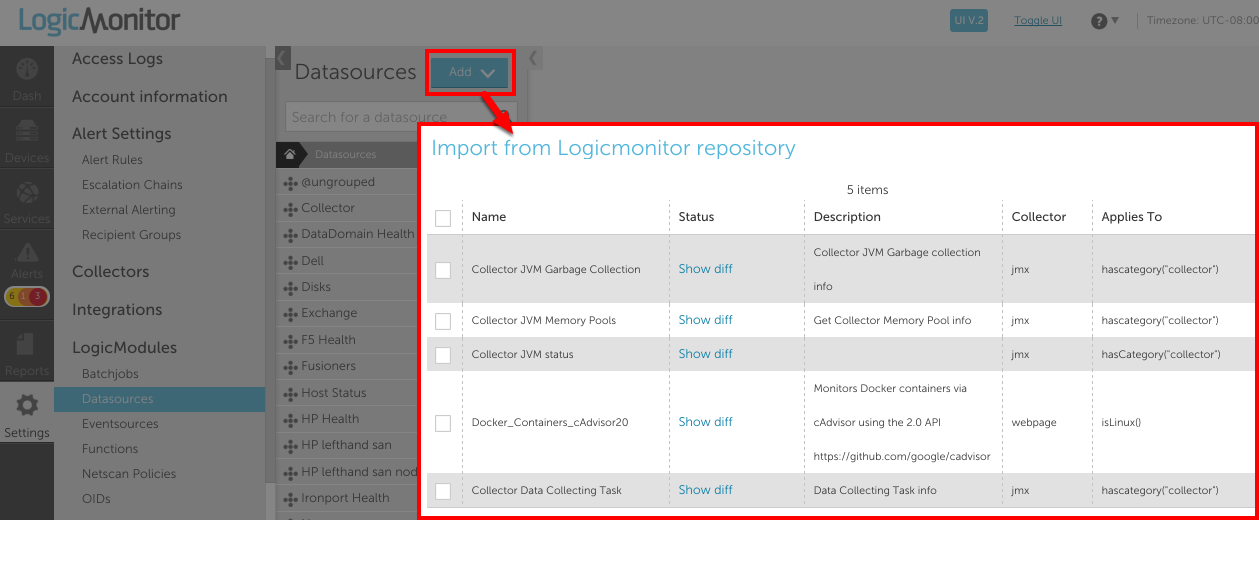Click the isLinux() applies-to value
This screenshot has height=565, width=1259.
click(x=1121, y=422)
